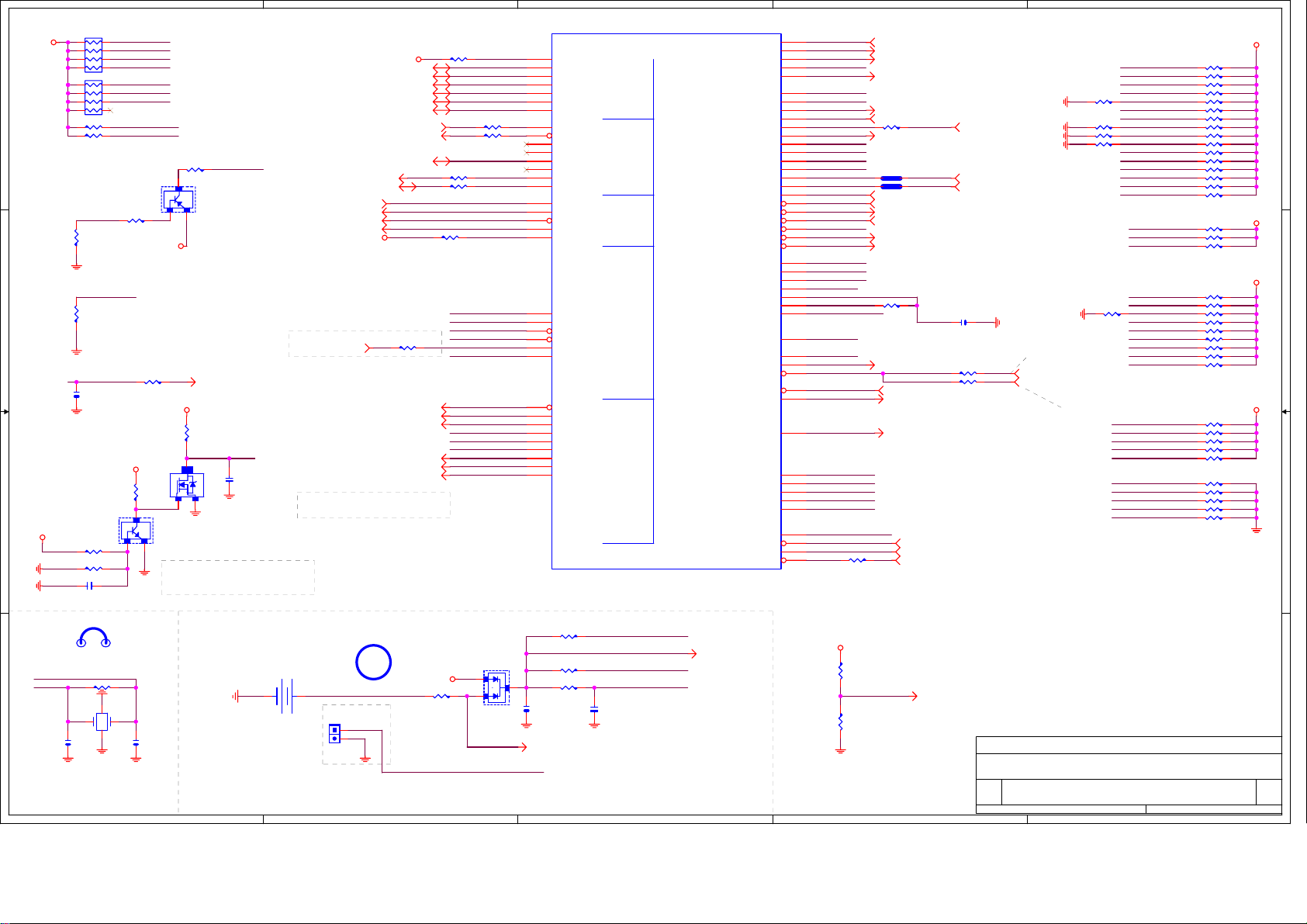Select the resistor on the IC's topmost left pin
1307x924 pixels.
pyautogui.click(x=458, y=59)
